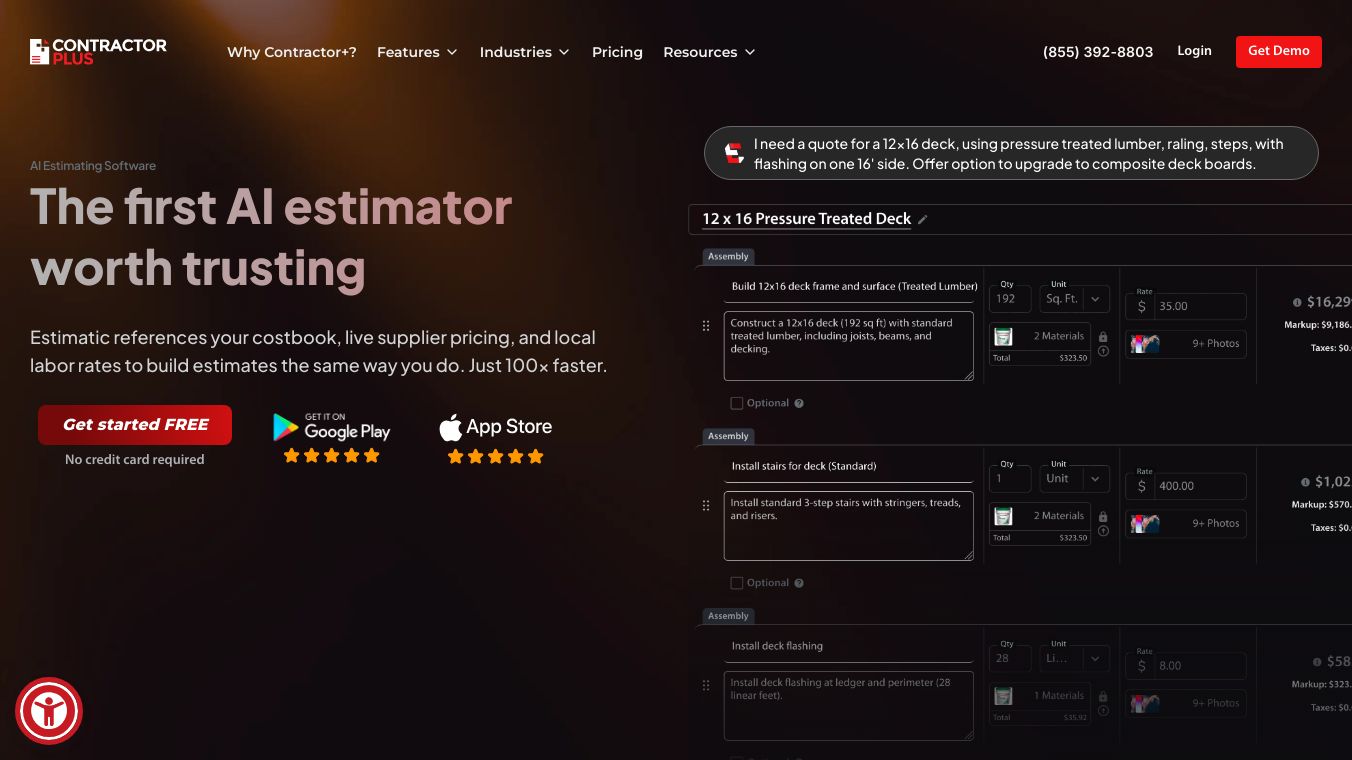Click the rate field showing 8.00

click(x=1186, y=666)
